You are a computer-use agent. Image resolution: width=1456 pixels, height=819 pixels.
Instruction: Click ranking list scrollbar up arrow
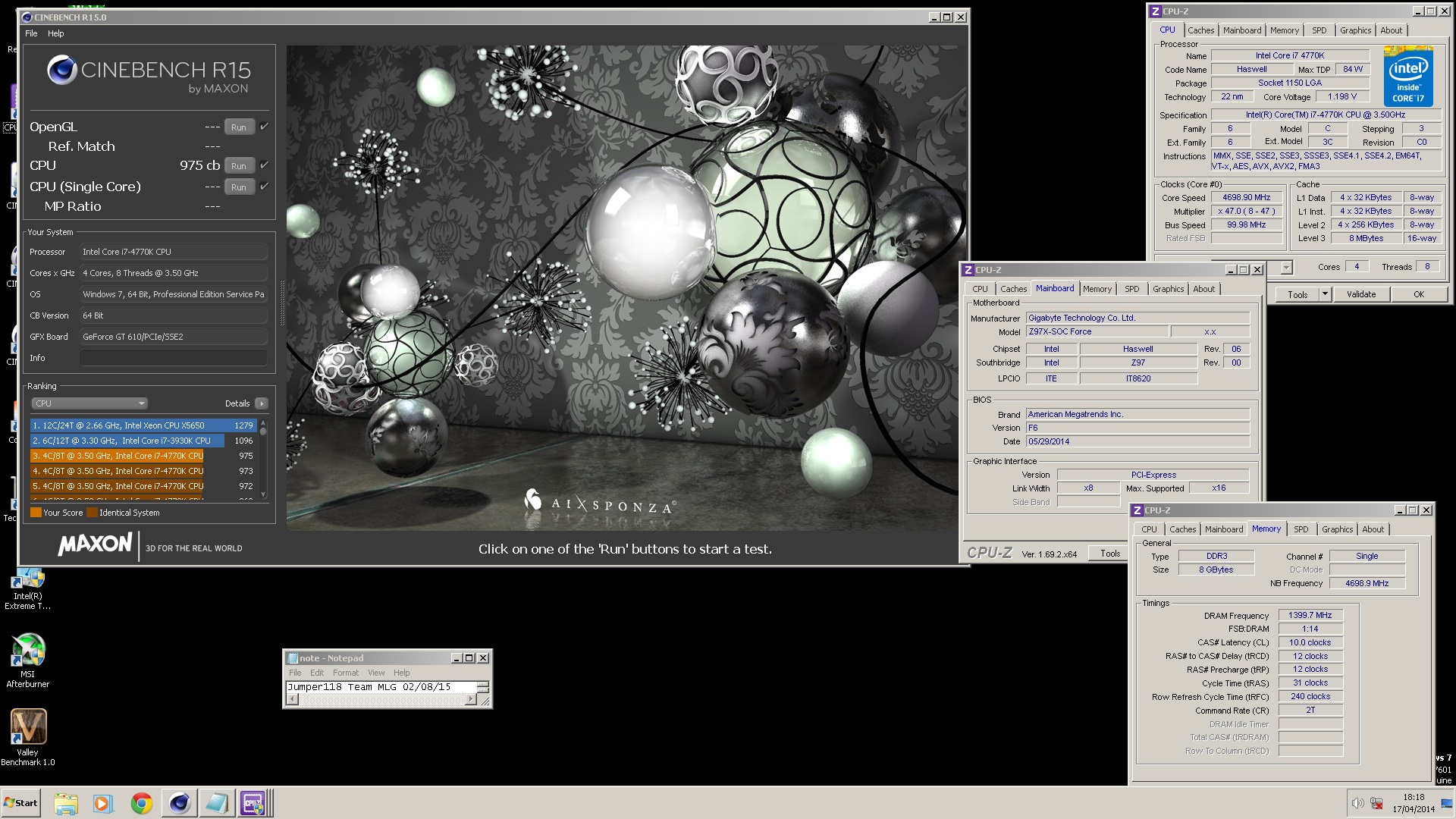(263, 422)
